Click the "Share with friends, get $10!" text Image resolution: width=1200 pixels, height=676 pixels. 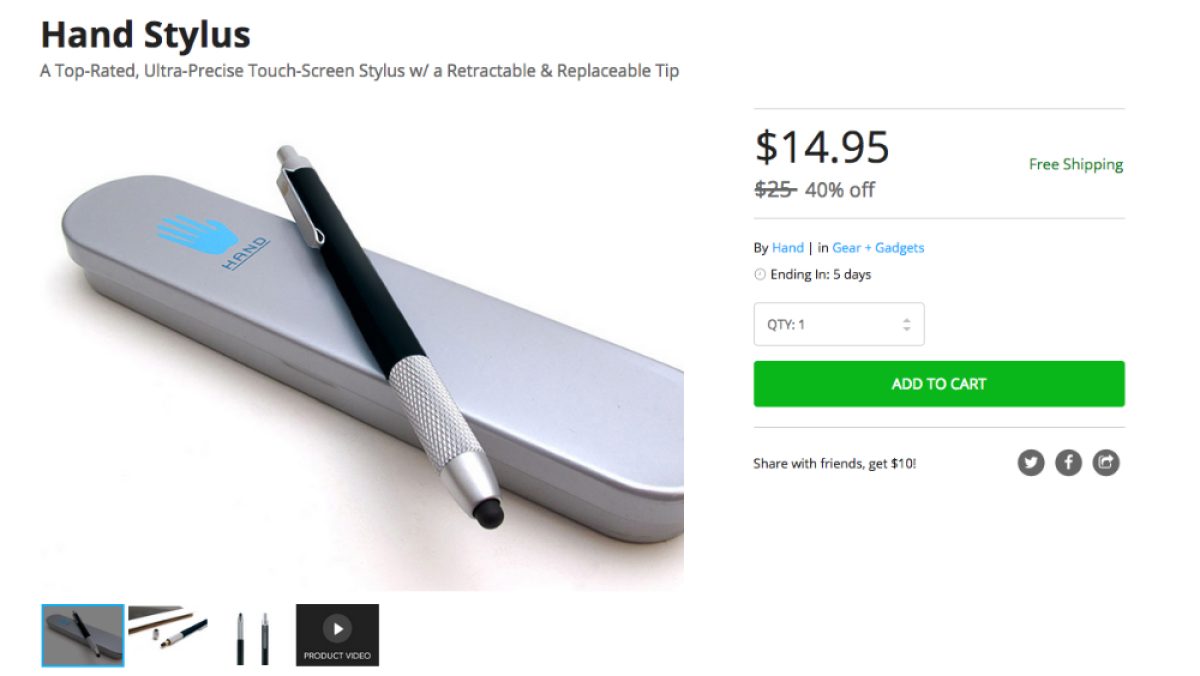tap(834, 464)
